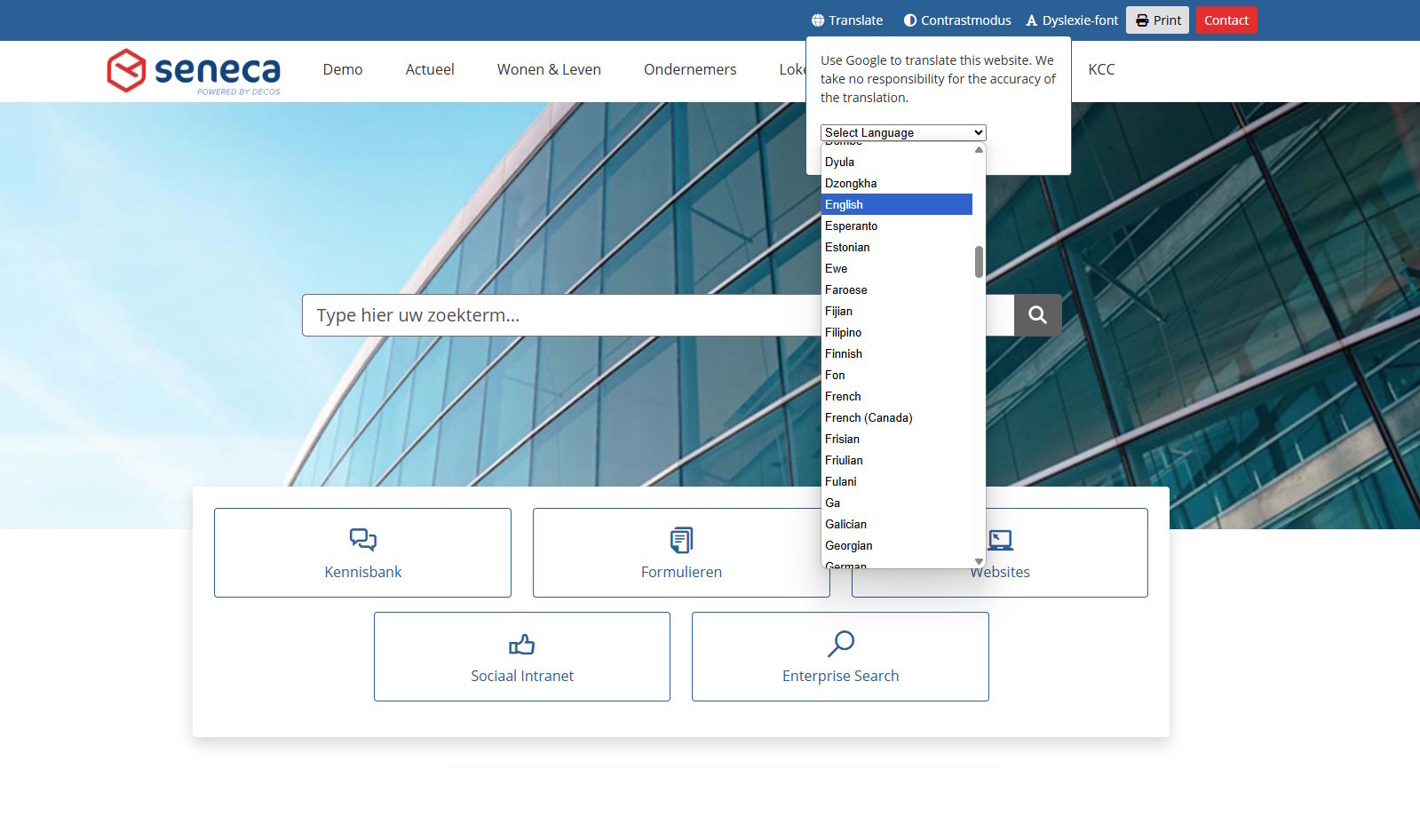Click the Websites monitor icon
Image resolution: width=1420 pixels, height=840 pixels.
click(1001, 540)
